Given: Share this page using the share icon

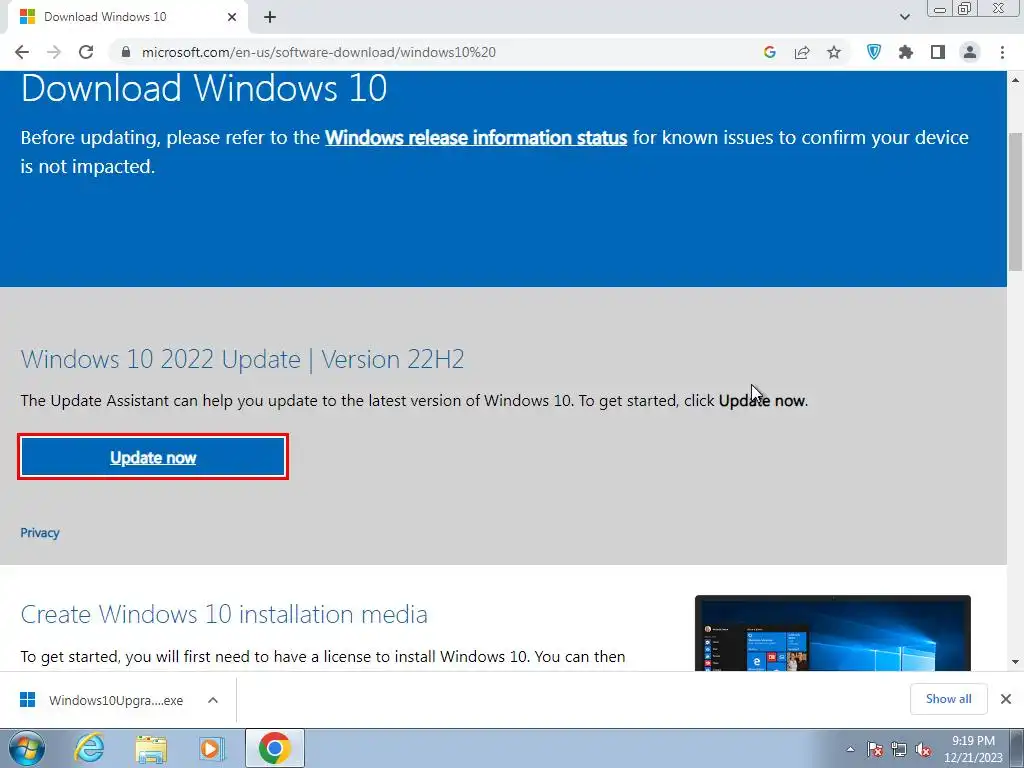Looking at the screenshot, I should 802,52.
